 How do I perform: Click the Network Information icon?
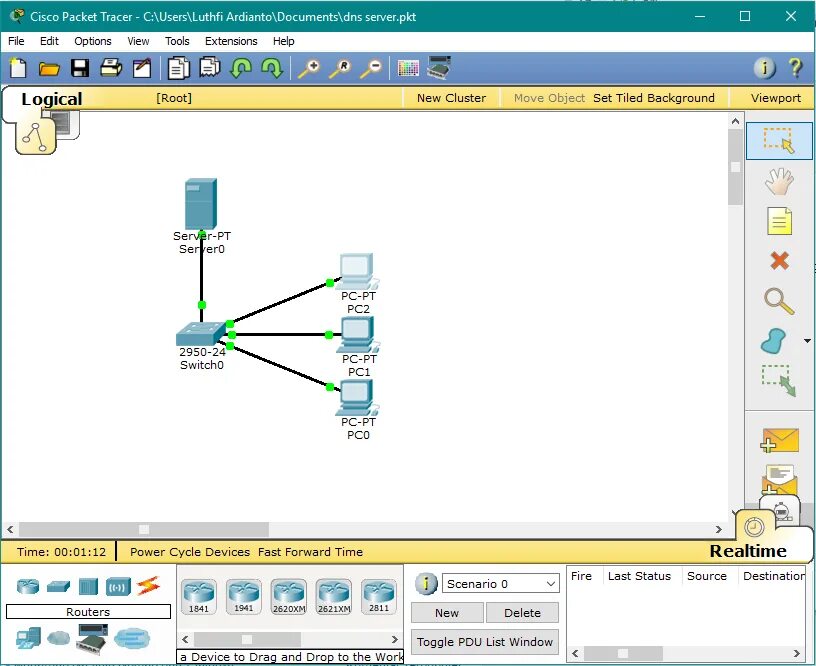click(x=764, y=68)
